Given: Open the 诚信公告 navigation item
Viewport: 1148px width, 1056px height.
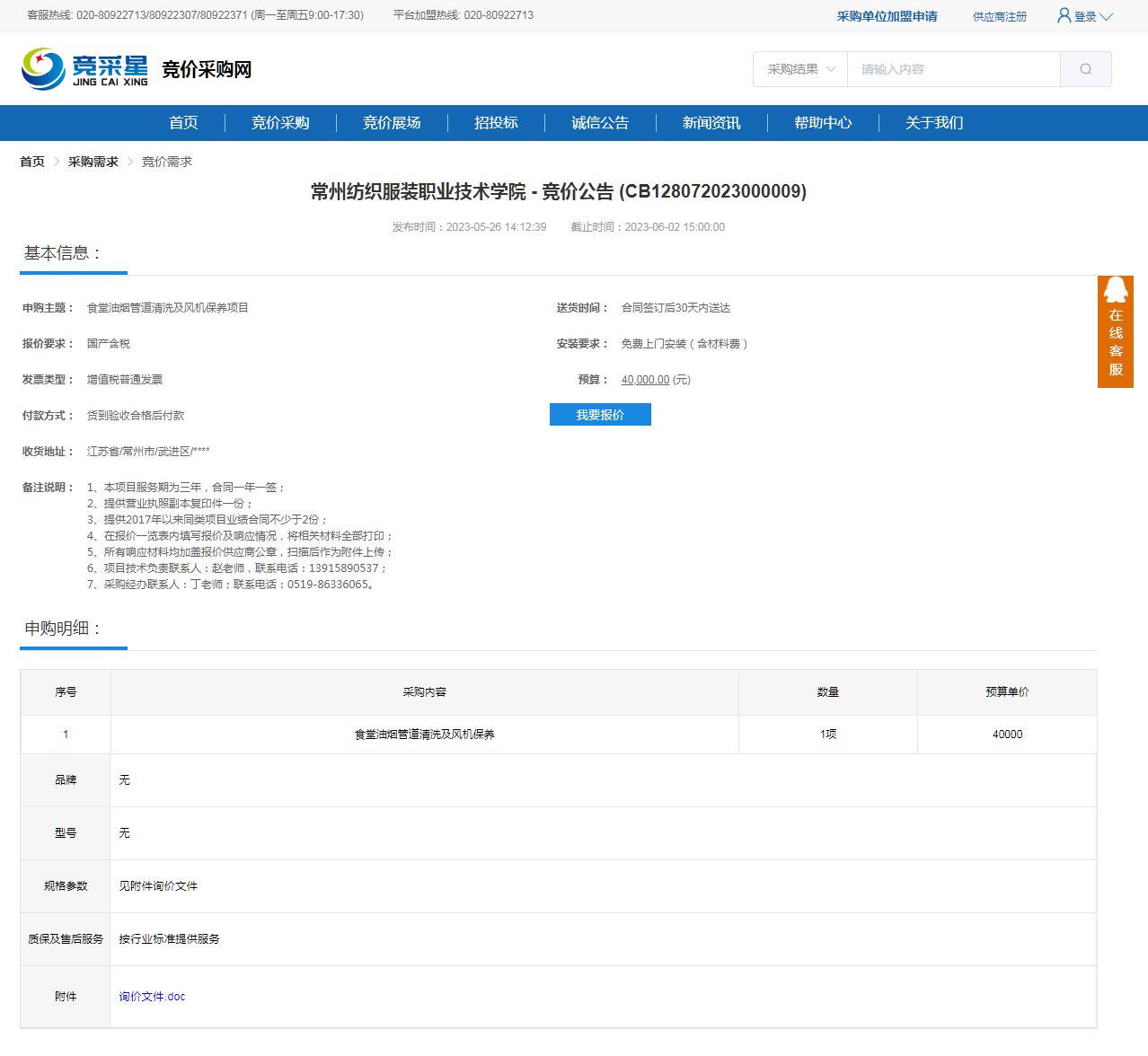Looking at the screenshot, I should tap(600, 123).
